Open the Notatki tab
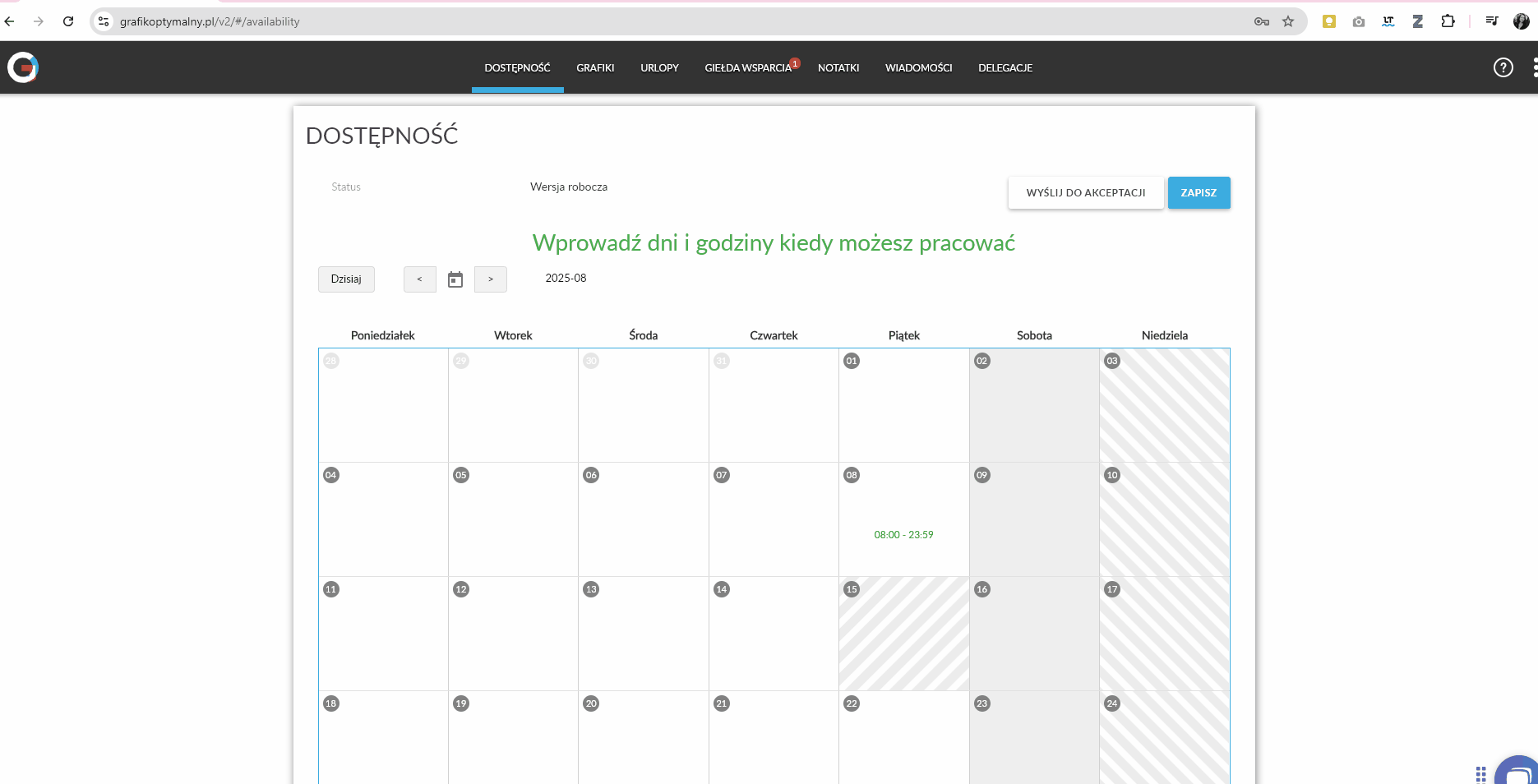The image size is (1538, 784). pyautogui.click(x=838, y=67)
